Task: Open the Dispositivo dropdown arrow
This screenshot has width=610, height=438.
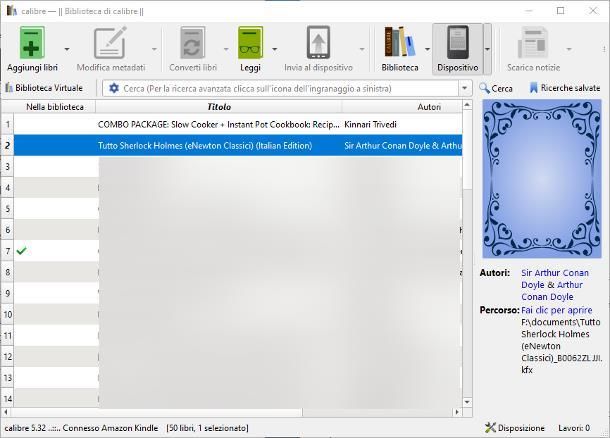Action: coord(487,49)
